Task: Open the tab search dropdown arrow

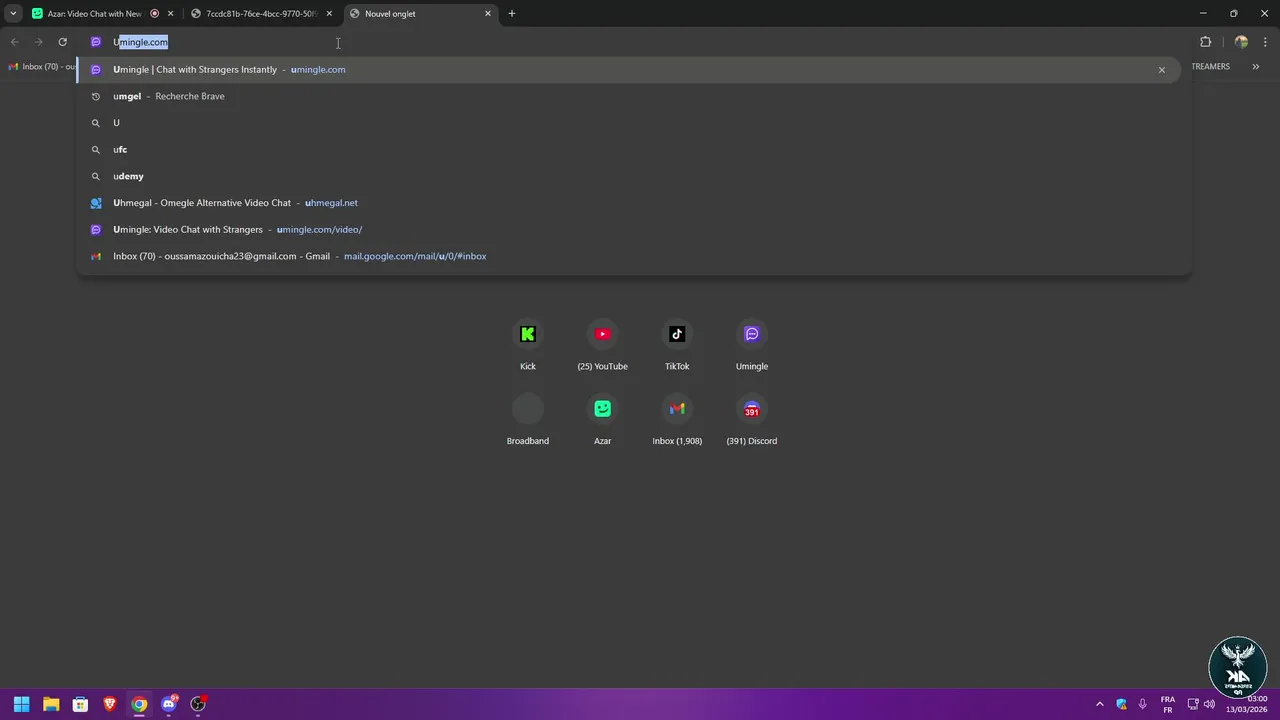Action: click(x=13, y=14)
